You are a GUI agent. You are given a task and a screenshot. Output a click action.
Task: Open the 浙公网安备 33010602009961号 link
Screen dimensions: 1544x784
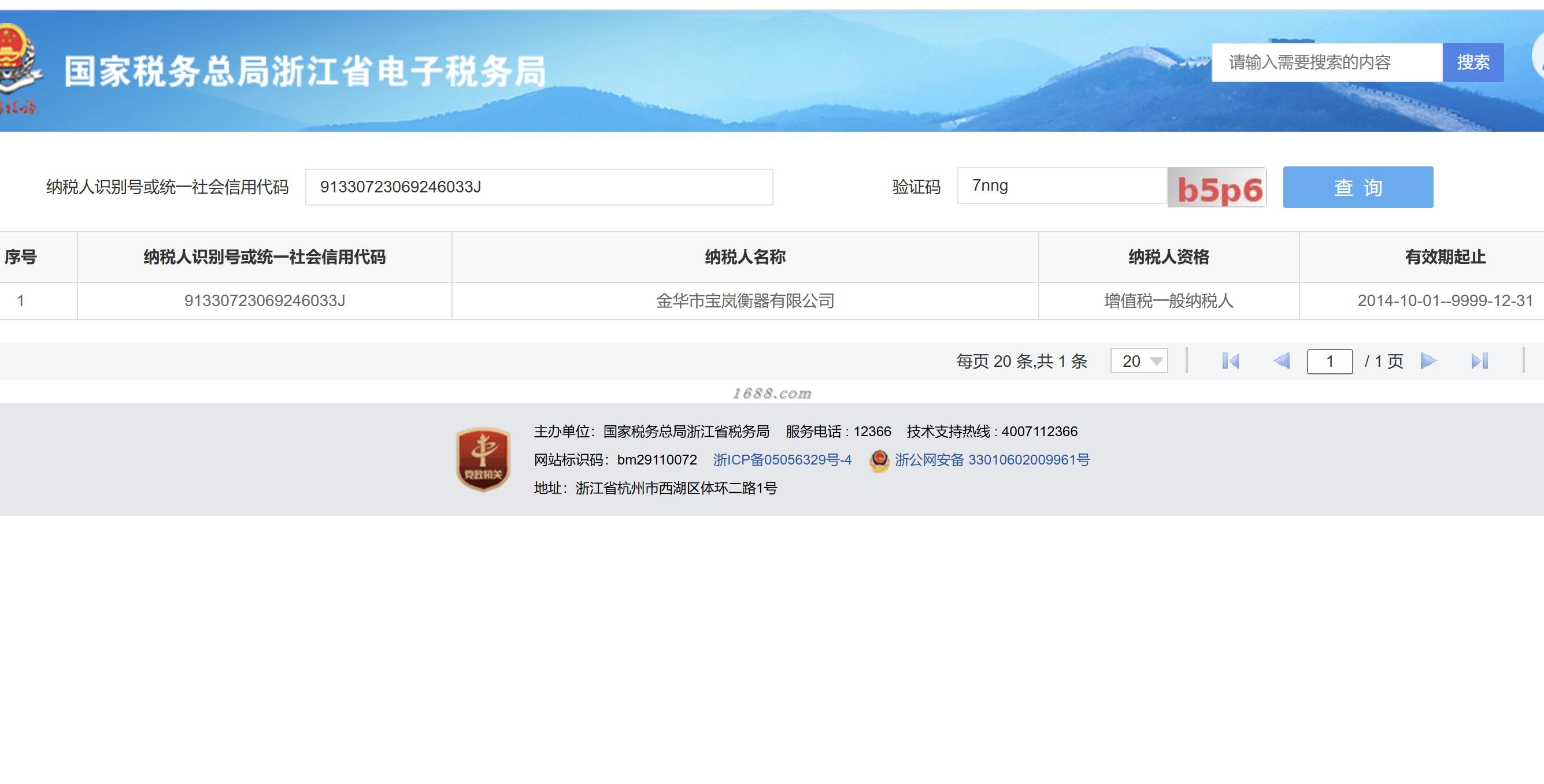click(992, 460)
